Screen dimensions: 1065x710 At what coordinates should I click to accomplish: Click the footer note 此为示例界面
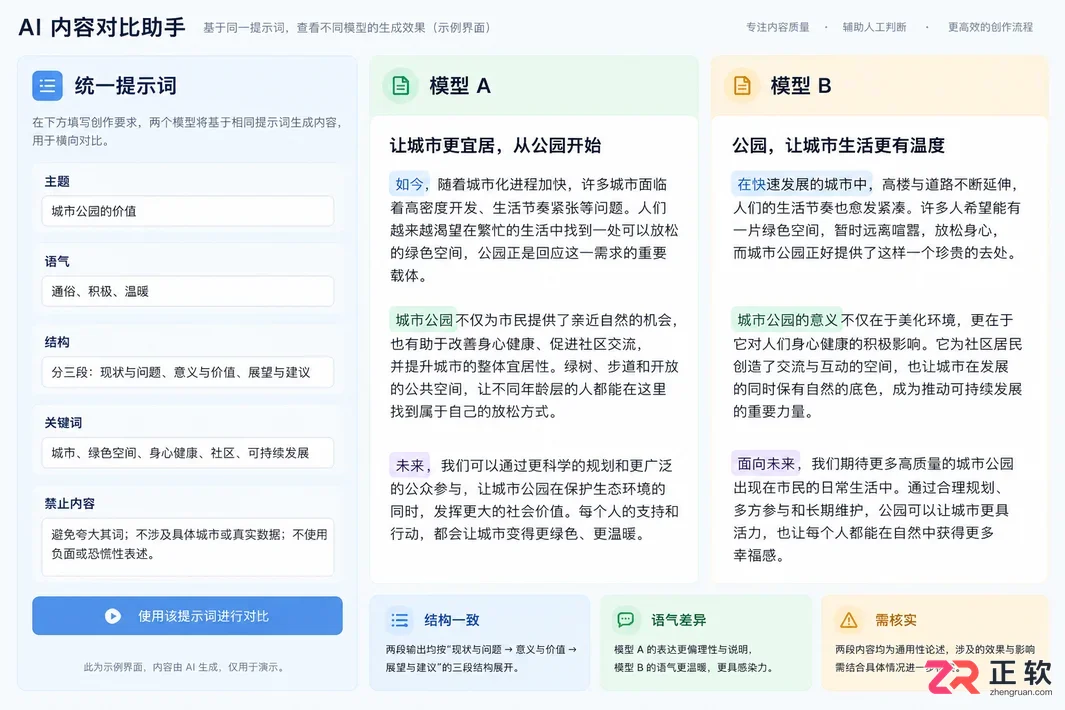pyautogui.click(x=184, y=667)
